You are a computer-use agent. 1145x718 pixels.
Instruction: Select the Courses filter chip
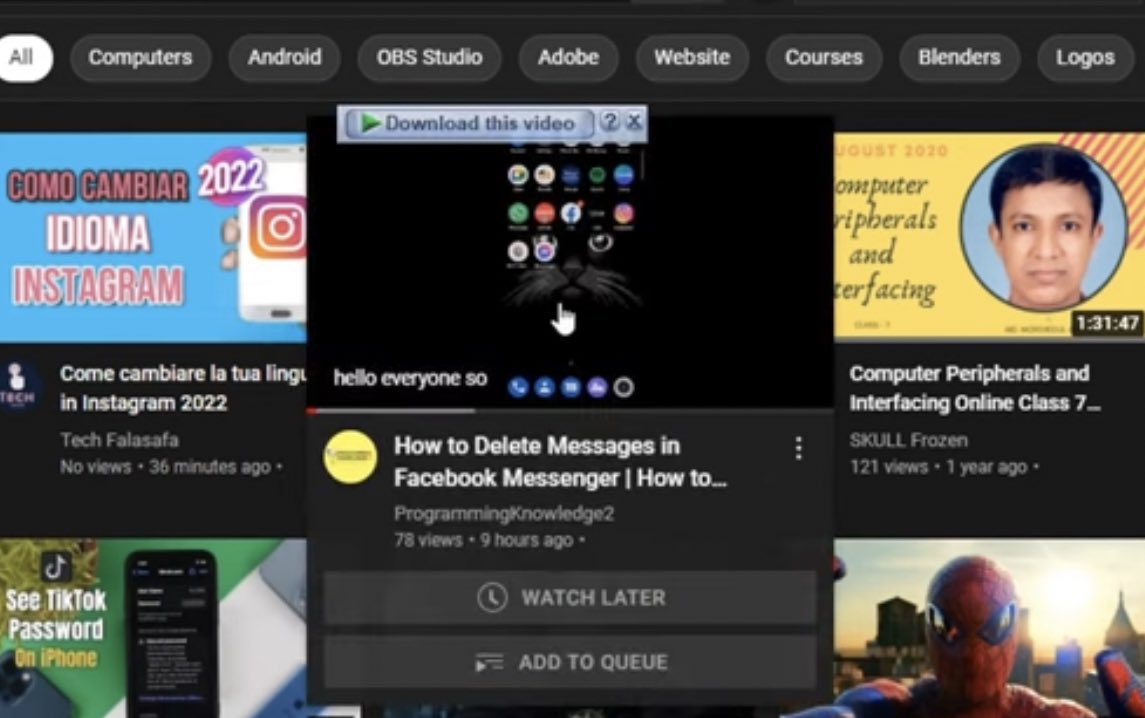[824, 57]
